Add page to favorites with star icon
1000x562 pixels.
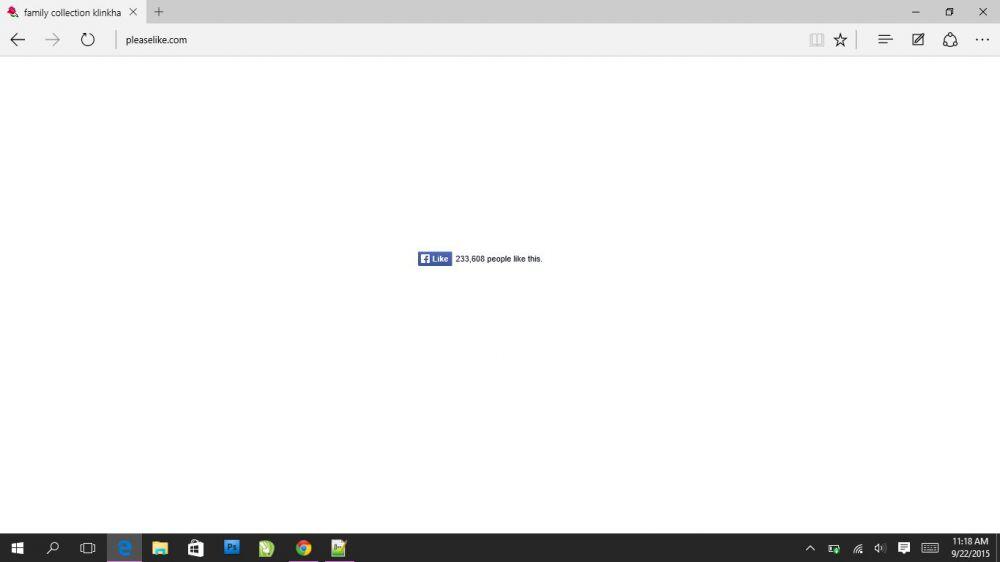pos(841,40)
